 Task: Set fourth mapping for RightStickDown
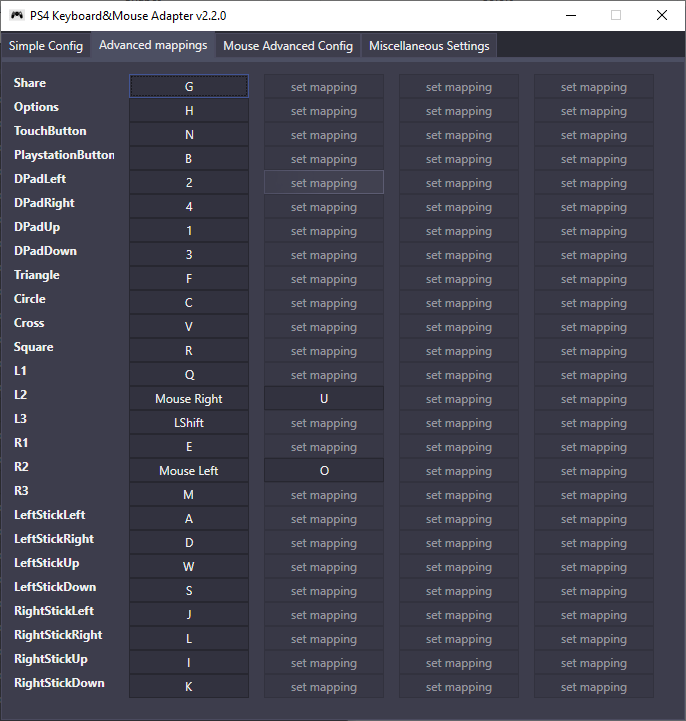[x=594, y=687]
